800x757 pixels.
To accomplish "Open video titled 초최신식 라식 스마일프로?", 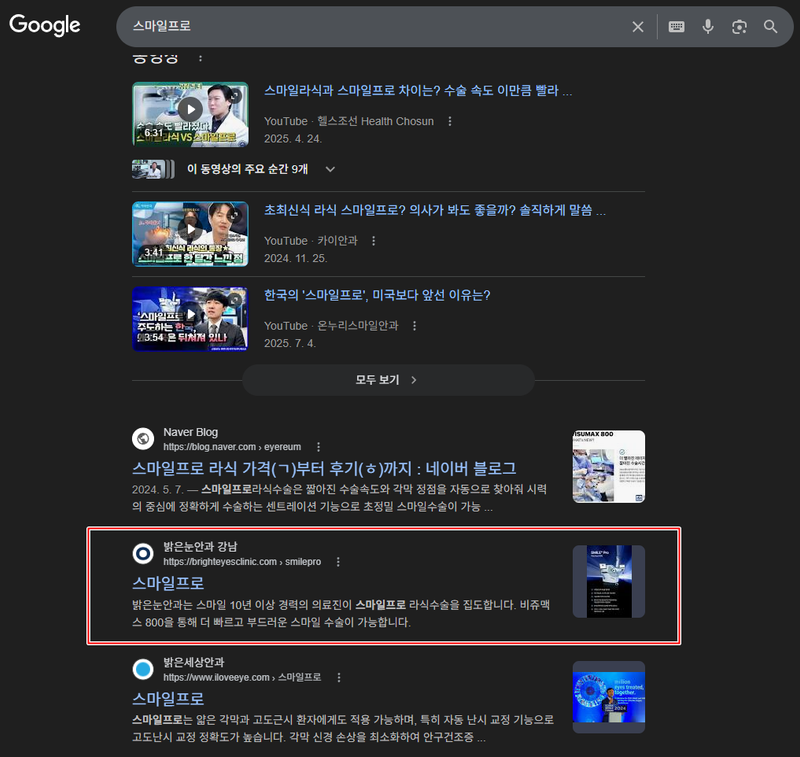I will 435,210.
